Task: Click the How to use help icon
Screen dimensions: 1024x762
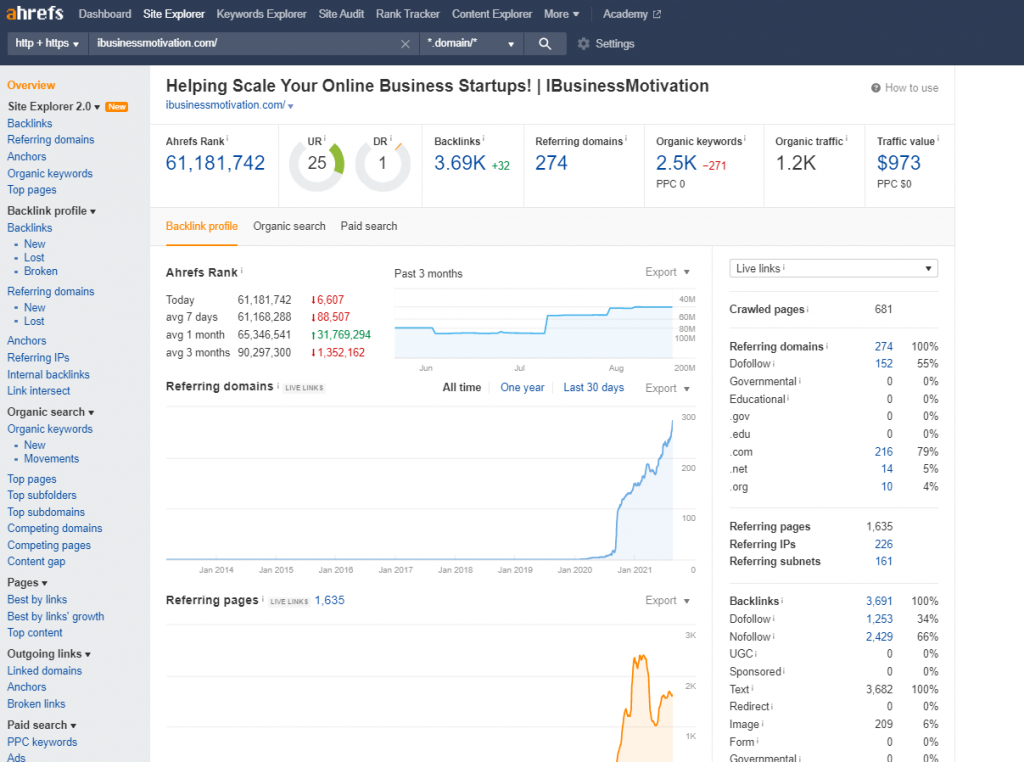Action: (876, 88)
